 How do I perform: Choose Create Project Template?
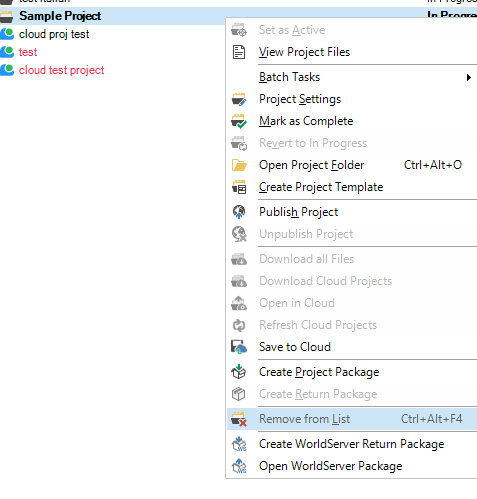[352, 187]
